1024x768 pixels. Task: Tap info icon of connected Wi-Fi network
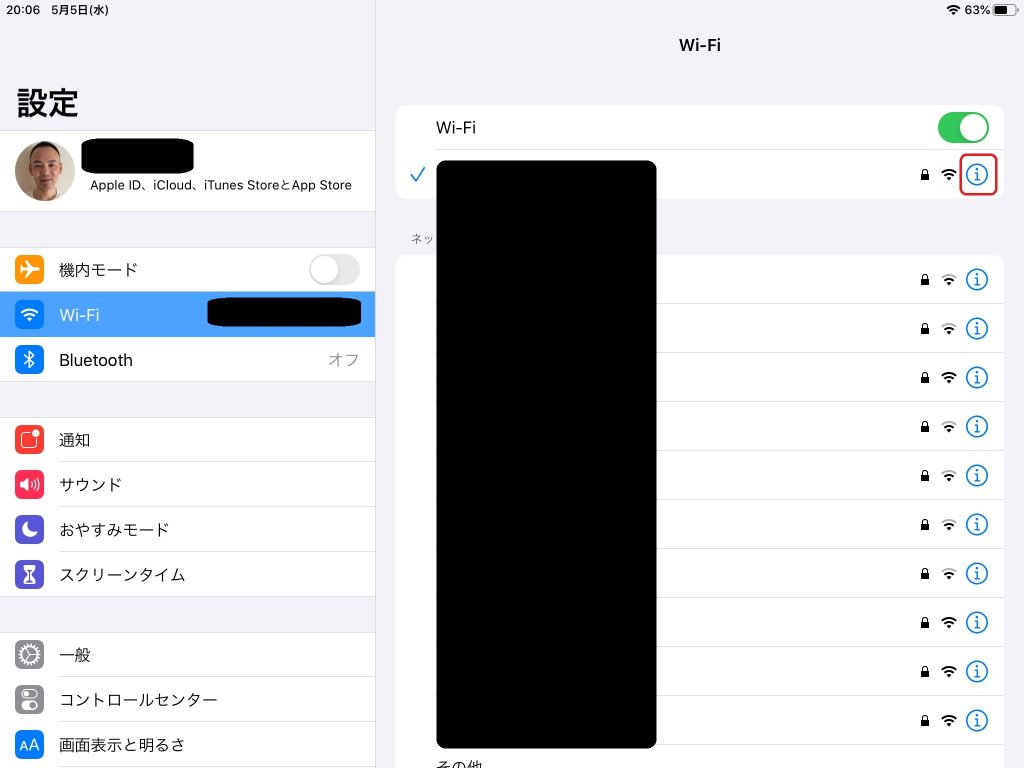point(977,175)
